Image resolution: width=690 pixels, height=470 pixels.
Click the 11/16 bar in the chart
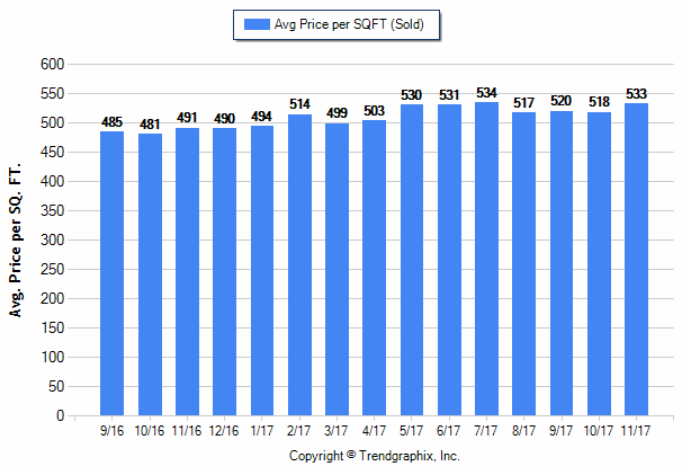[x=187, y=271]
